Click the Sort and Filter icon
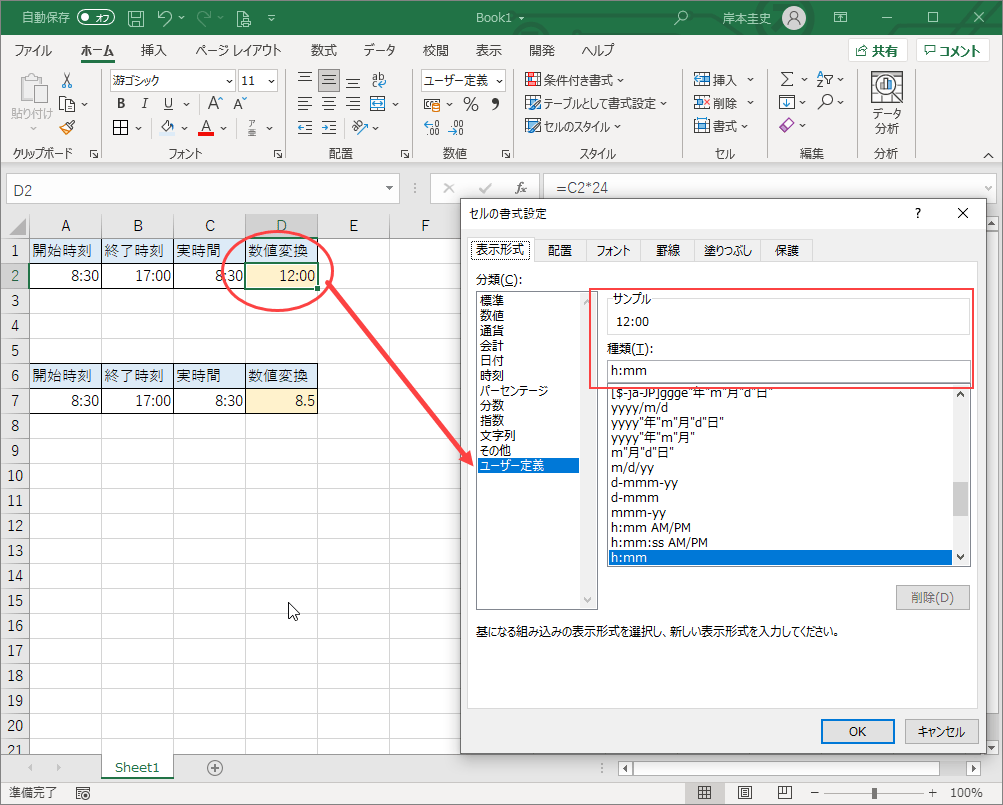Image resolution: width=1003 pixels, height=805 pixels. tap(825, 79)
